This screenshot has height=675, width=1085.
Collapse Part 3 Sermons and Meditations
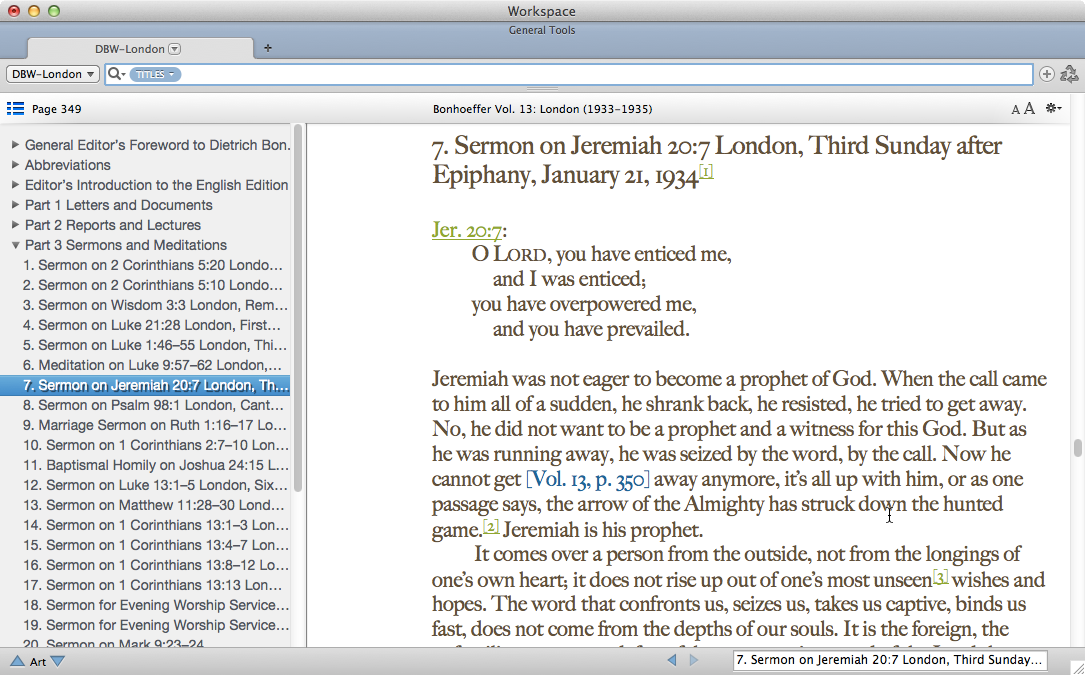pos(15,245)
